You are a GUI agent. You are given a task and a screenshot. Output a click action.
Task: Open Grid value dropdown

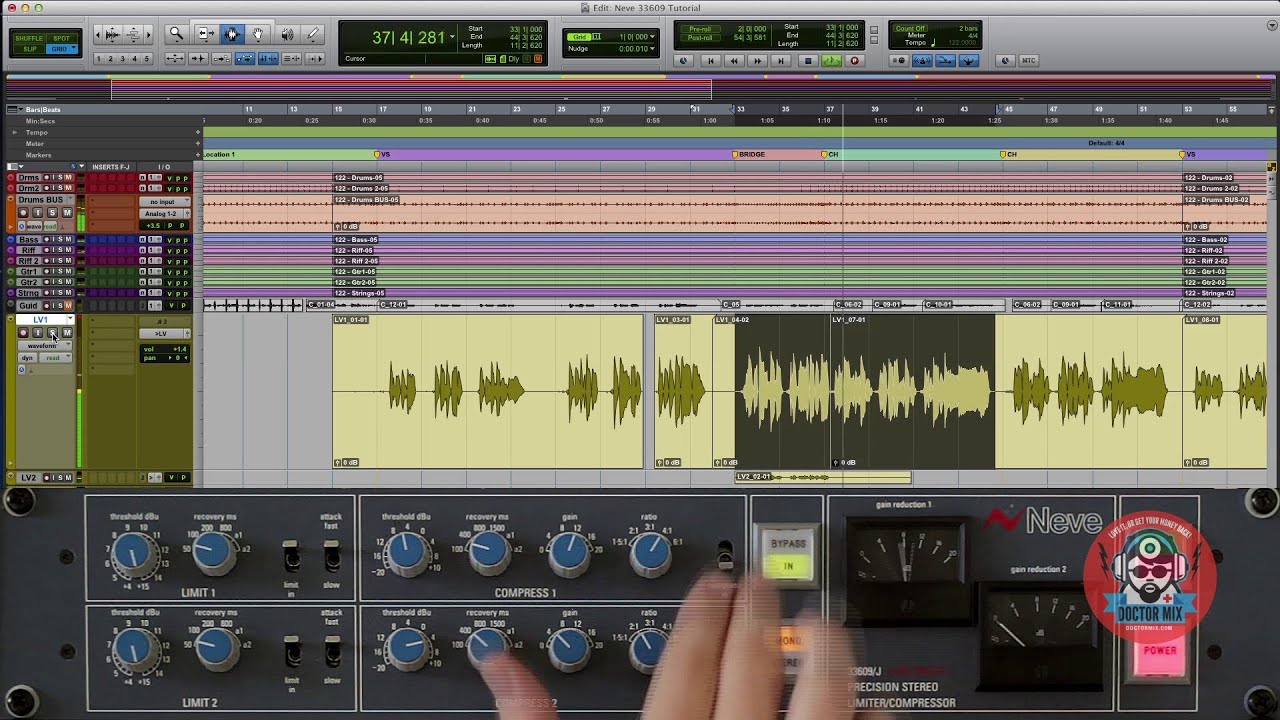point(652,37)
